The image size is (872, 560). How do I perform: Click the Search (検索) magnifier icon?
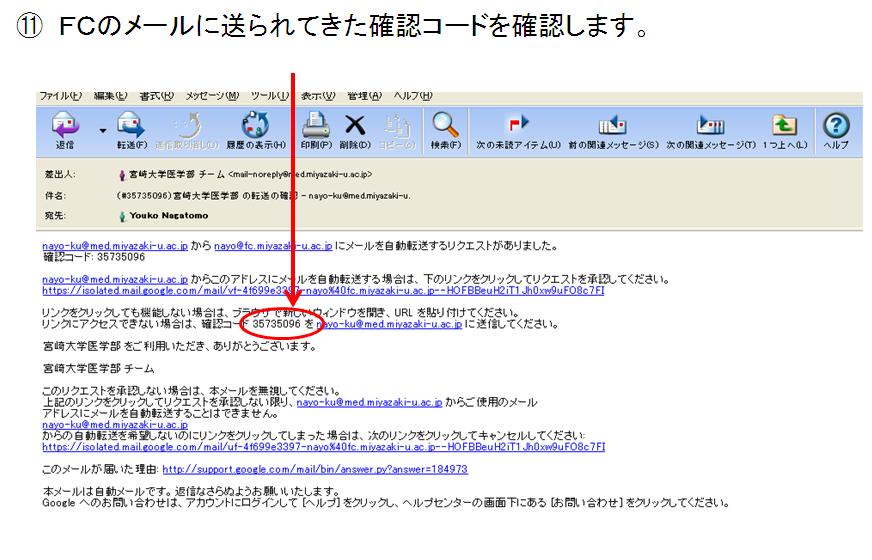[x=445, y=126]
